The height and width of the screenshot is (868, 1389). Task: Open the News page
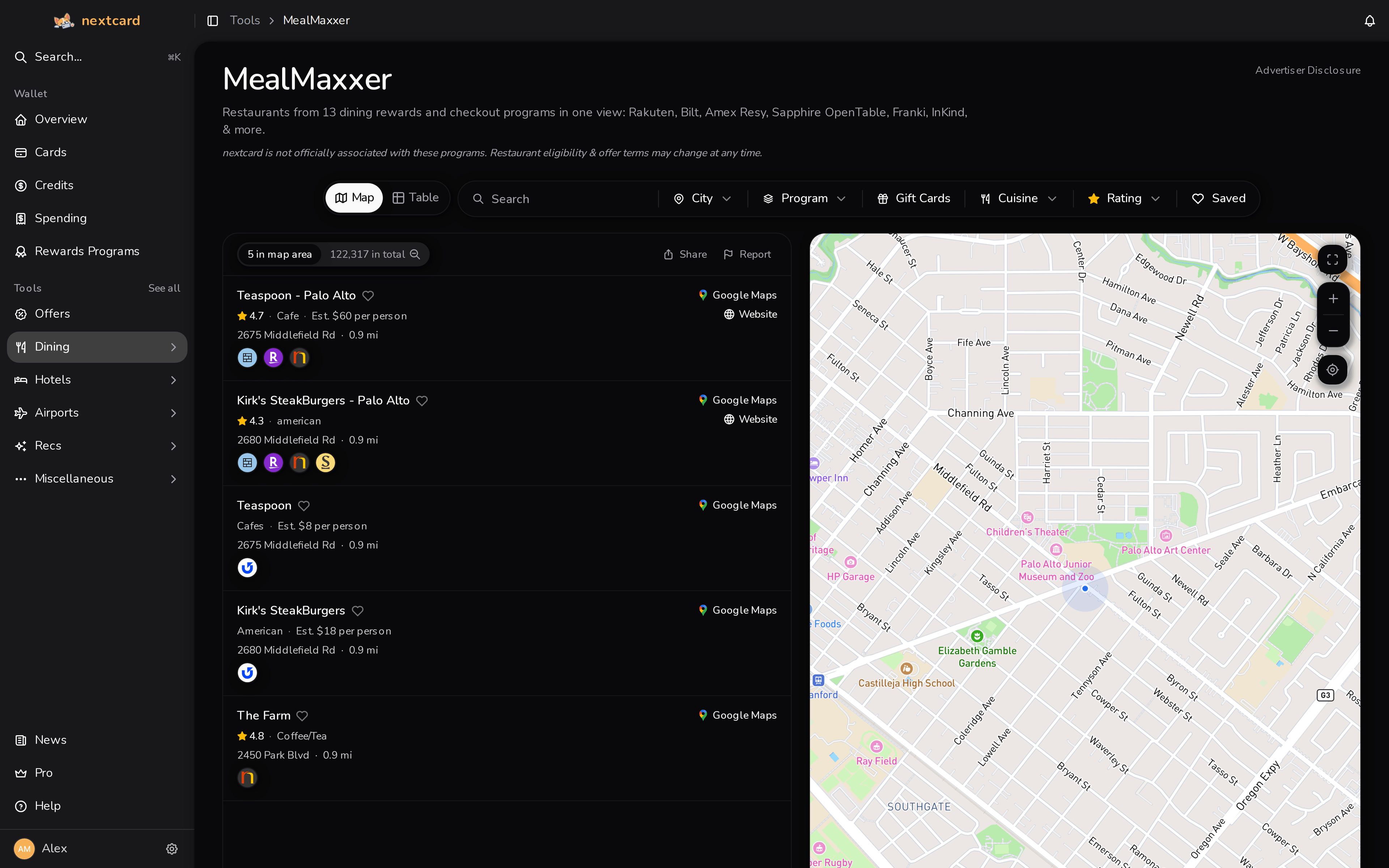tap(97, 740)
